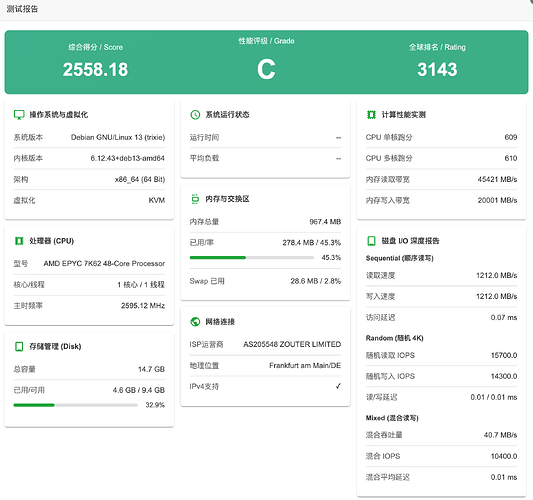Click the CPU icon beside 处理器 (CPU)
This screenshot has width=533, height=500.
click(19, 241)
